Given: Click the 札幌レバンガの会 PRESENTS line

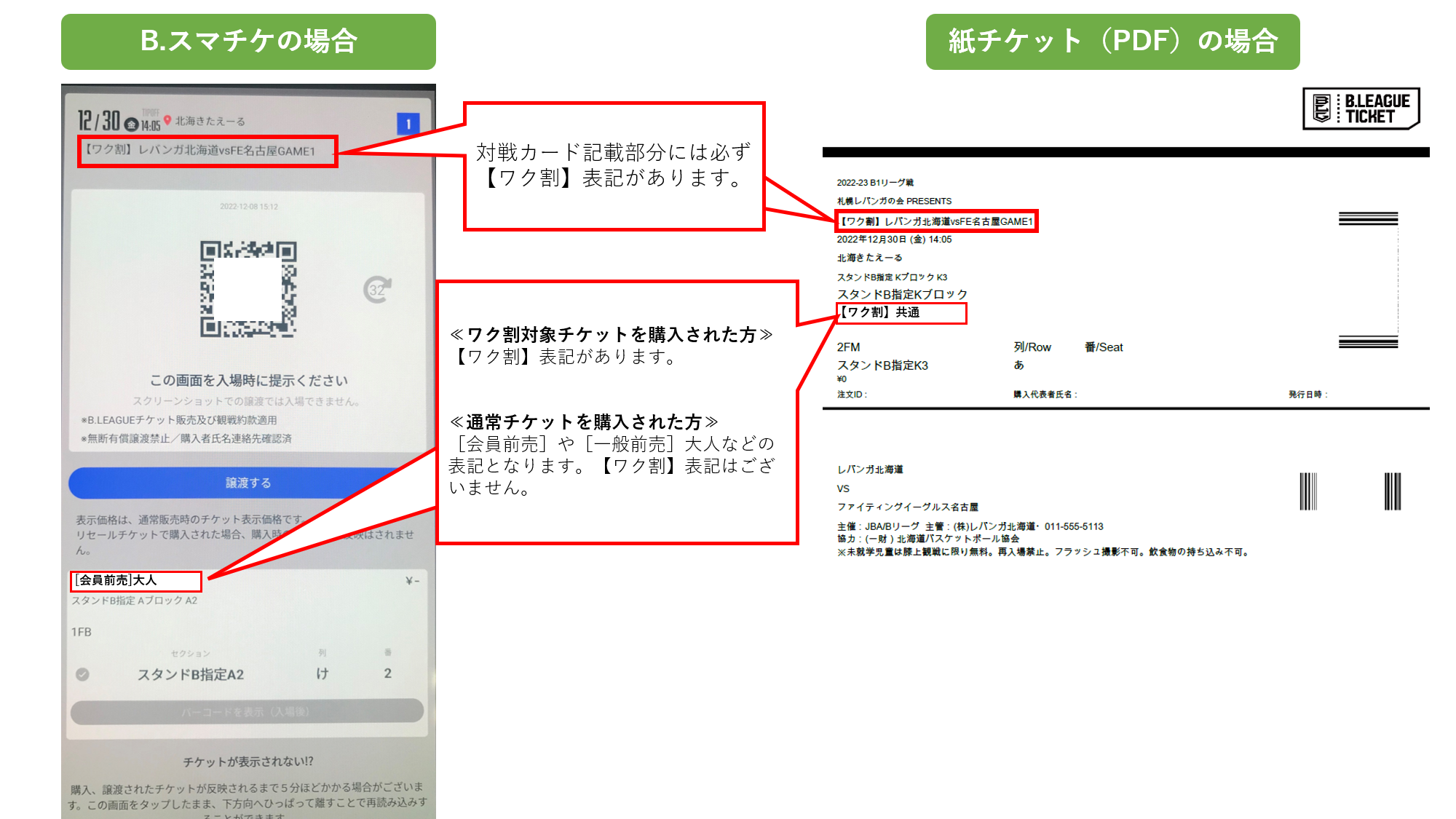Looking at the screenshot, I should [x=894, y=201].
